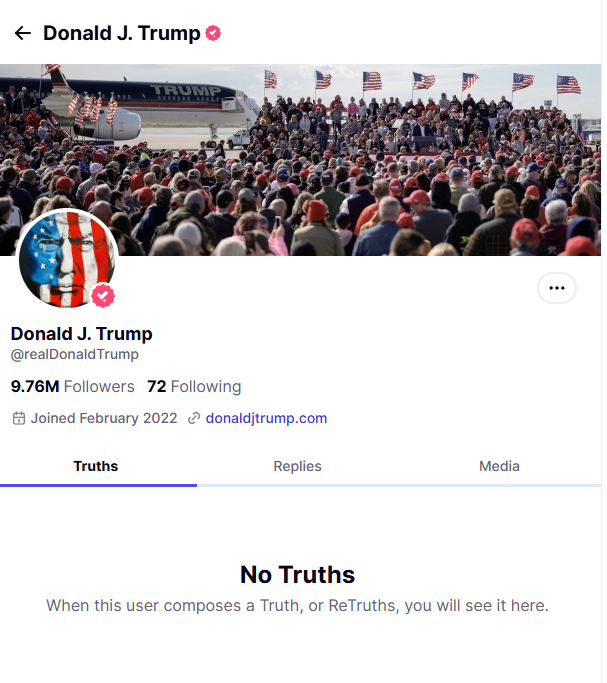Click the Joined February 2022 text
This screenshot has height=683, width=607.
[x=104, y=418]
